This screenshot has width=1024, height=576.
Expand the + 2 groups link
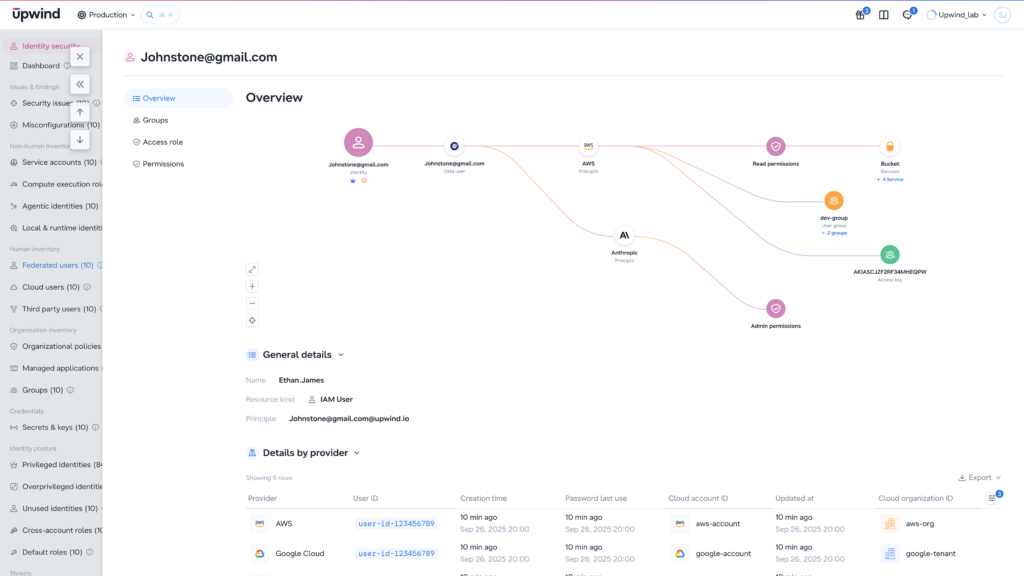(x=834, y=233)
